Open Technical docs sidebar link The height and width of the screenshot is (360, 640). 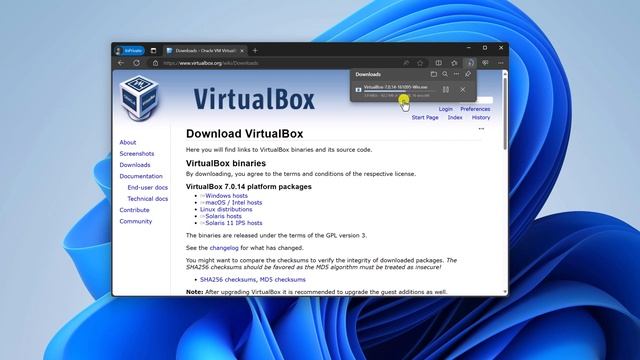[x=147, y=199]
